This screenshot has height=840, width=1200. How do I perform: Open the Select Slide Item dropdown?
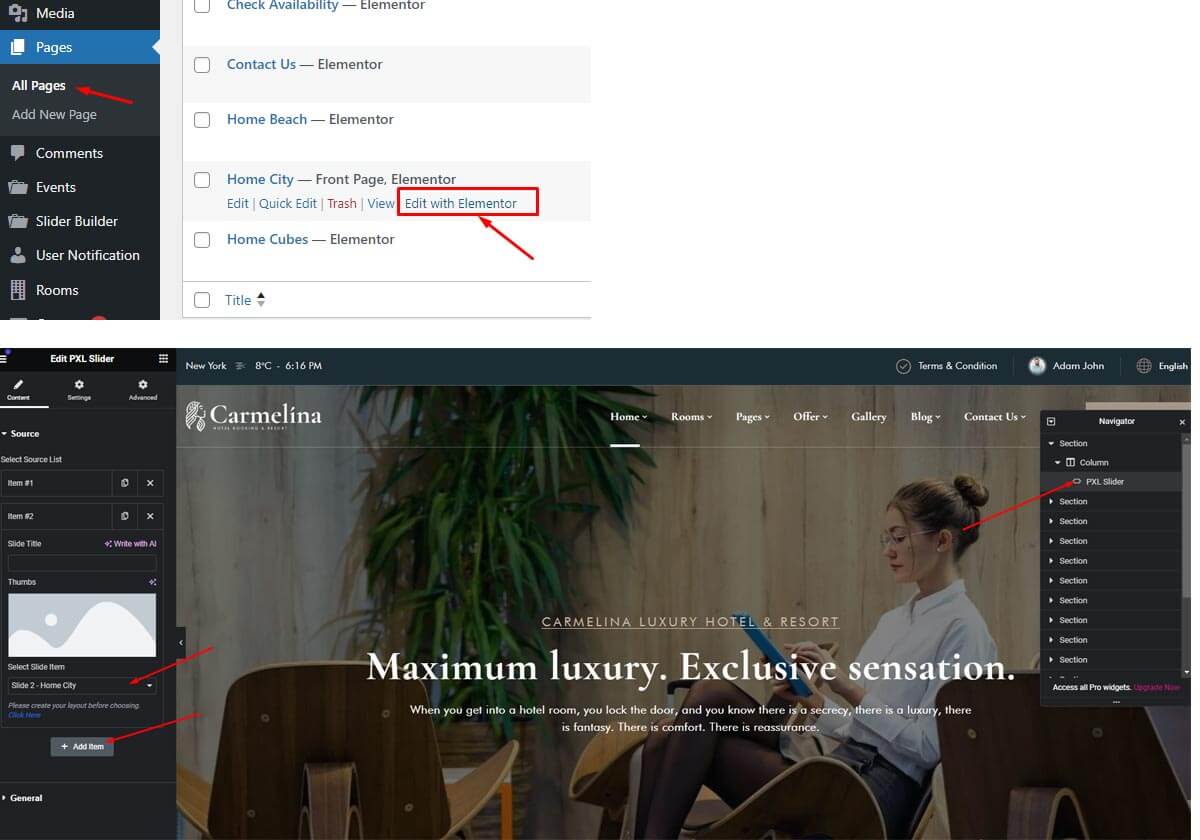(x=82, y=685)
